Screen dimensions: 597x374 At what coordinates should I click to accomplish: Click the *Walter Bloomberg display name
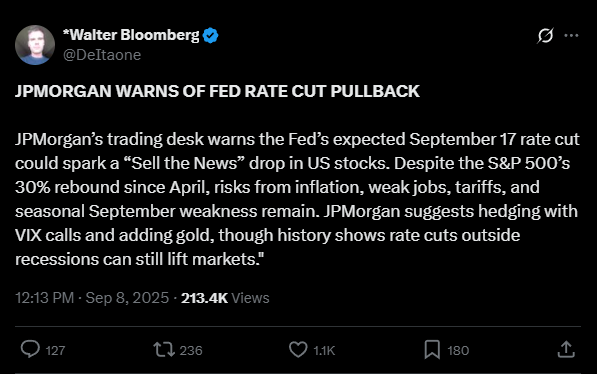point(131,35)
